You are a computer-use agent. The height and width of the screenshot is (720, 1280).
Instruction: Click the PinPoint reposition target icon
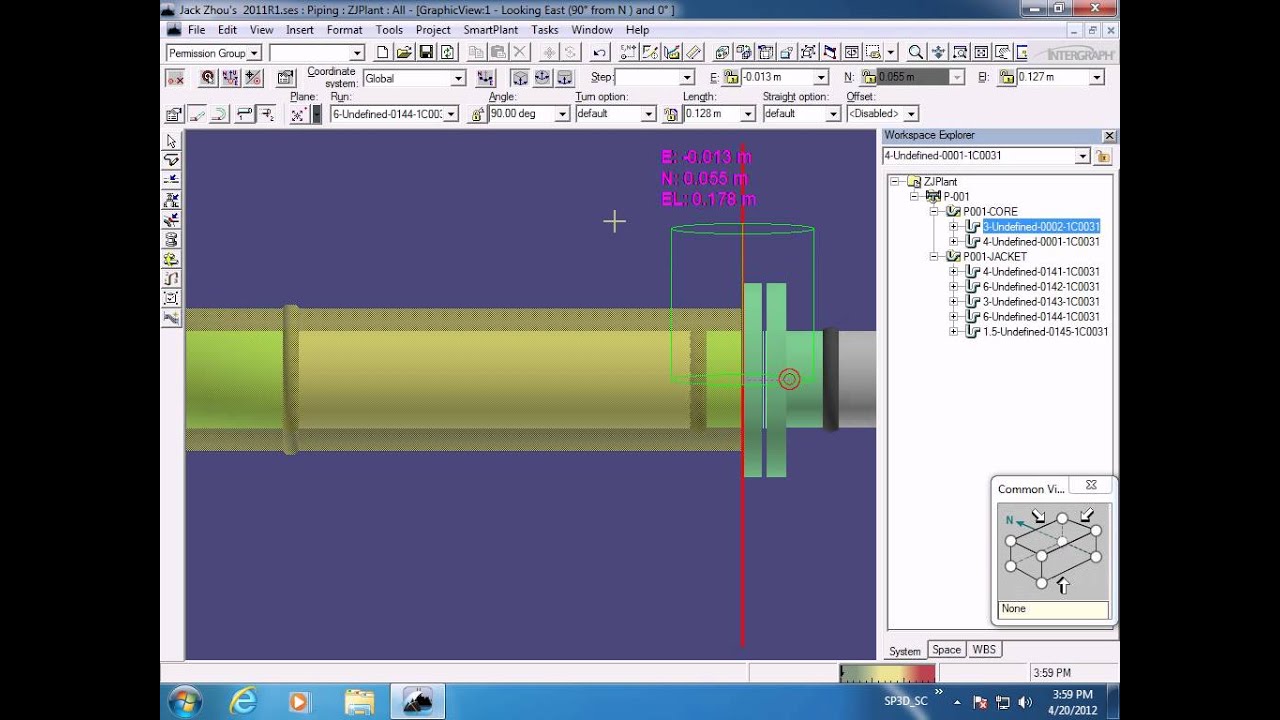(x=208, y=78)
